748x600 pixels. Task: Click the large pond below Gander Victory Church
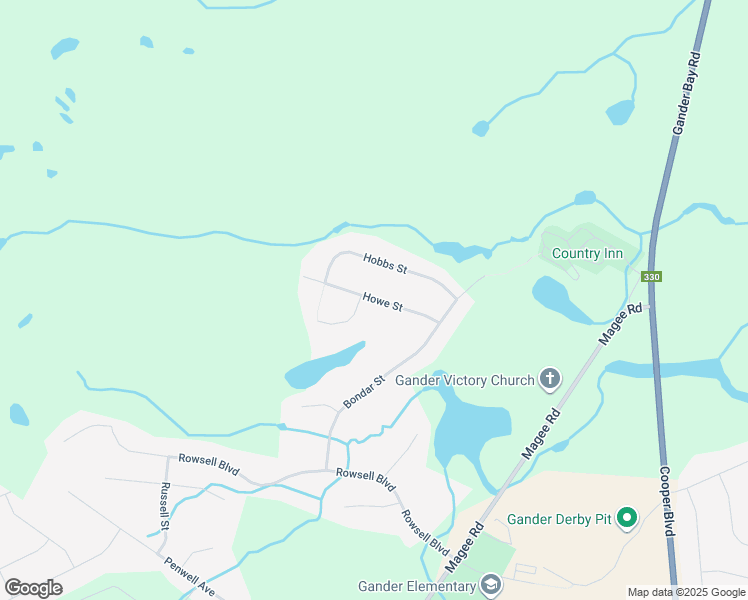pyautogui.click(x=472, y=427)
